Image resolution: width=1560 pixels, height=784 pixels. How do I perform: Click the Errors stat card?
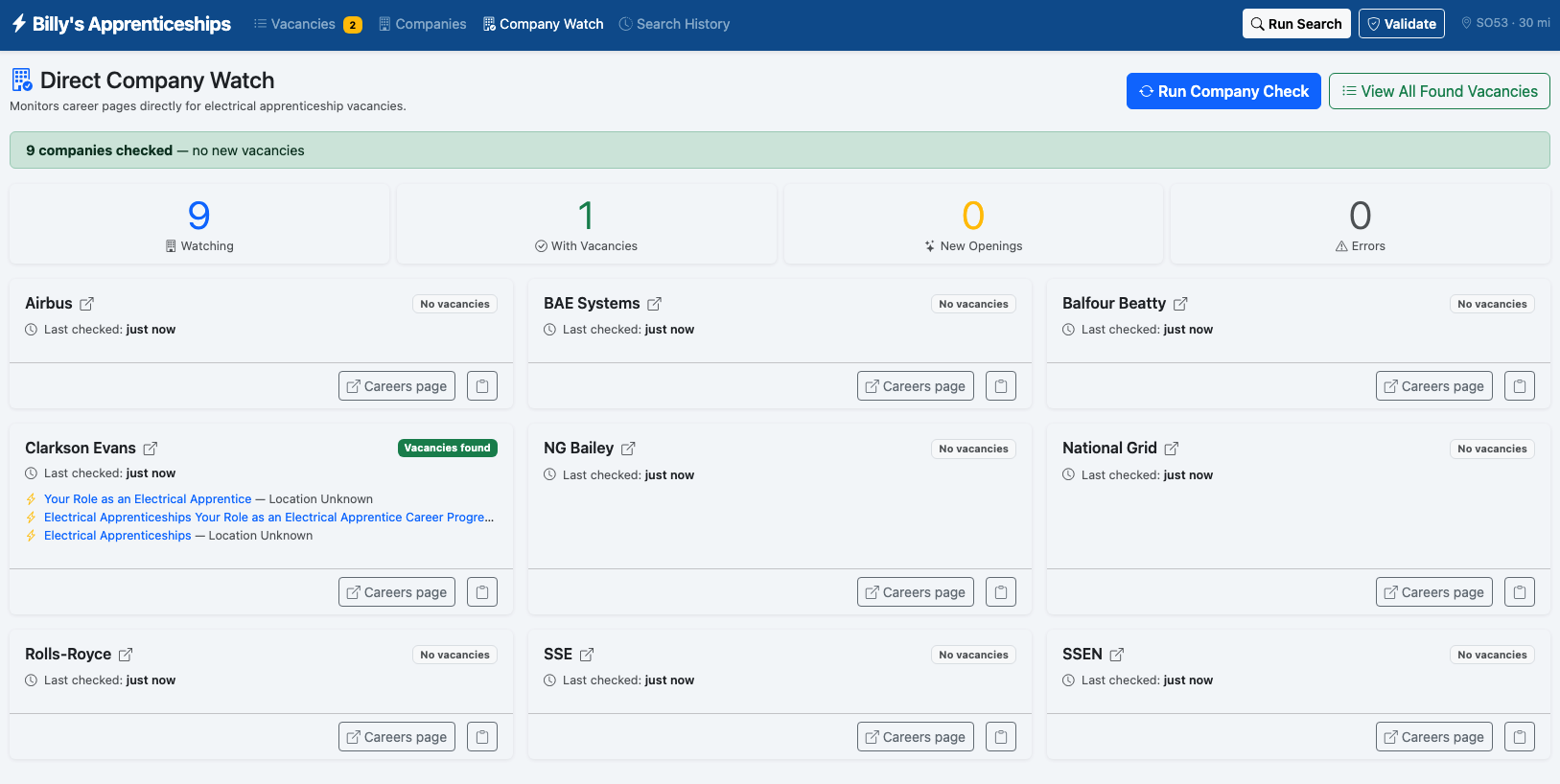click(1361, 224)
